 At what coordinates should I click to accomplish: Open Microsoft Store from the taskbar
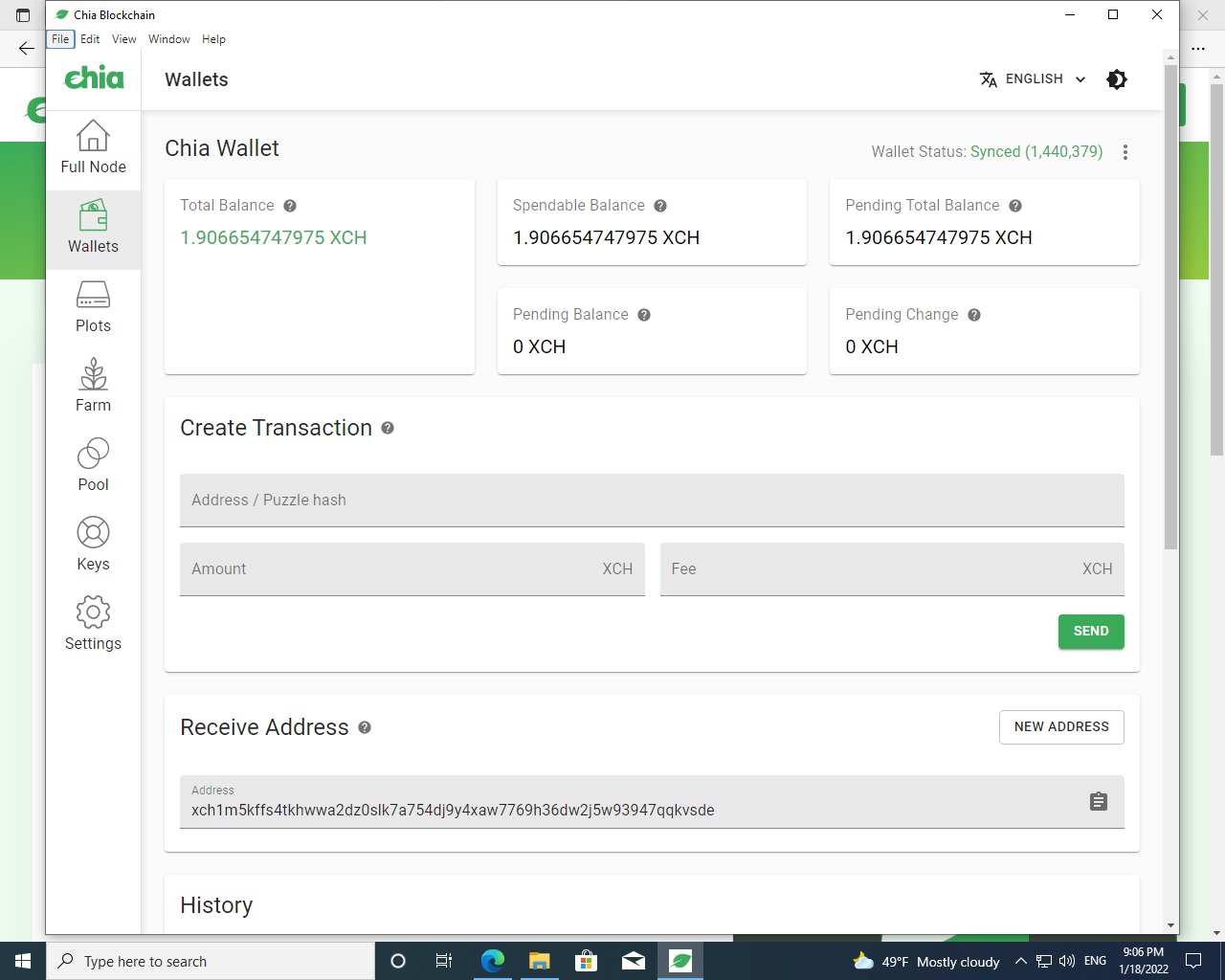(587, 961)
